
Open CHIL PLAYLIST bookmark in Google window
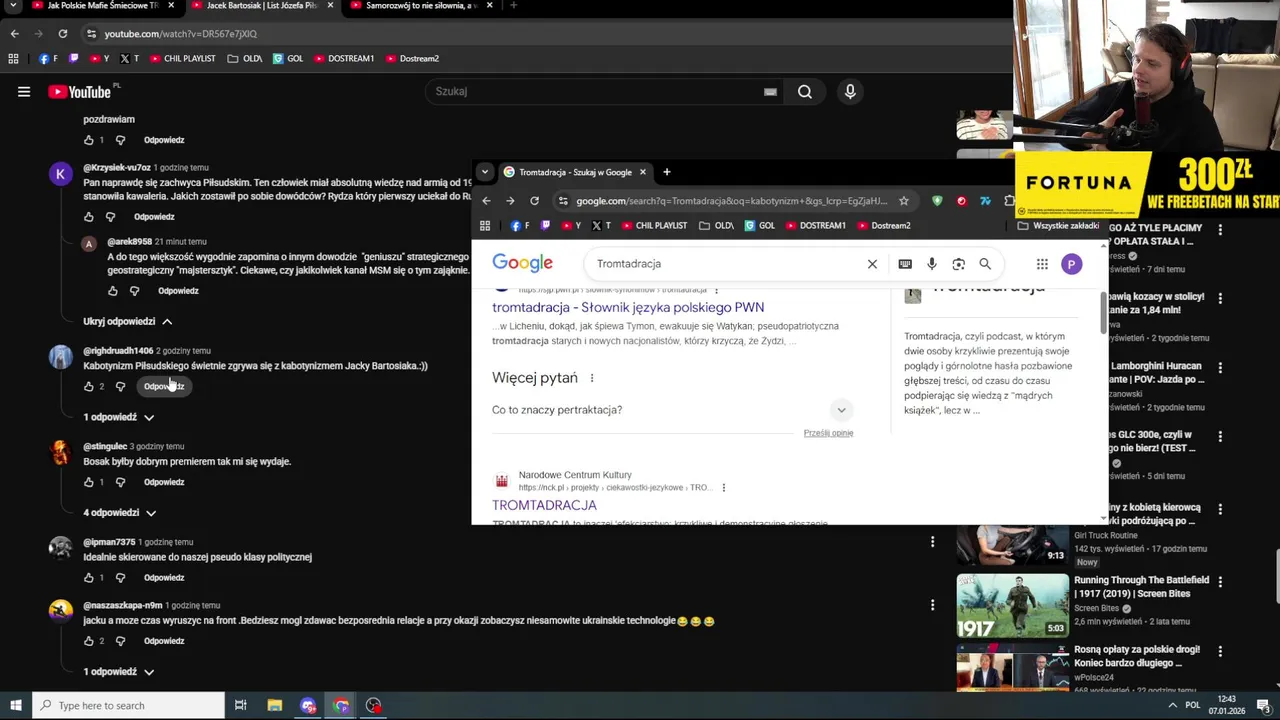[x=653, y=226]
